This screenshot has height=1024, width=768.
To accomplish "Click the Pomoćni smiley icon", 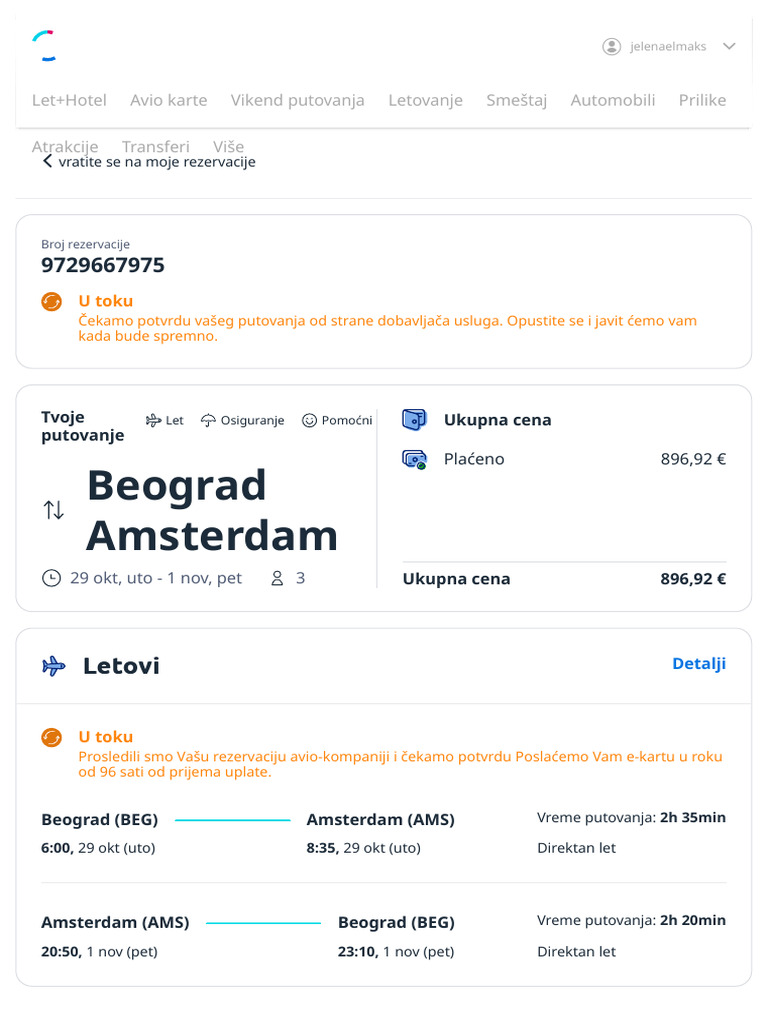I will pyautogui.click(x=309, y=421).
